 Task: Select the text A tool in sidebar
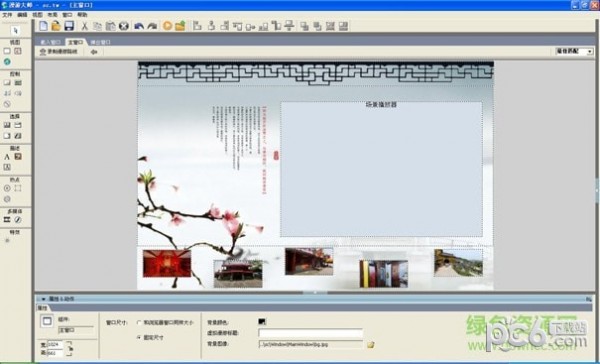tap(7, 157)
